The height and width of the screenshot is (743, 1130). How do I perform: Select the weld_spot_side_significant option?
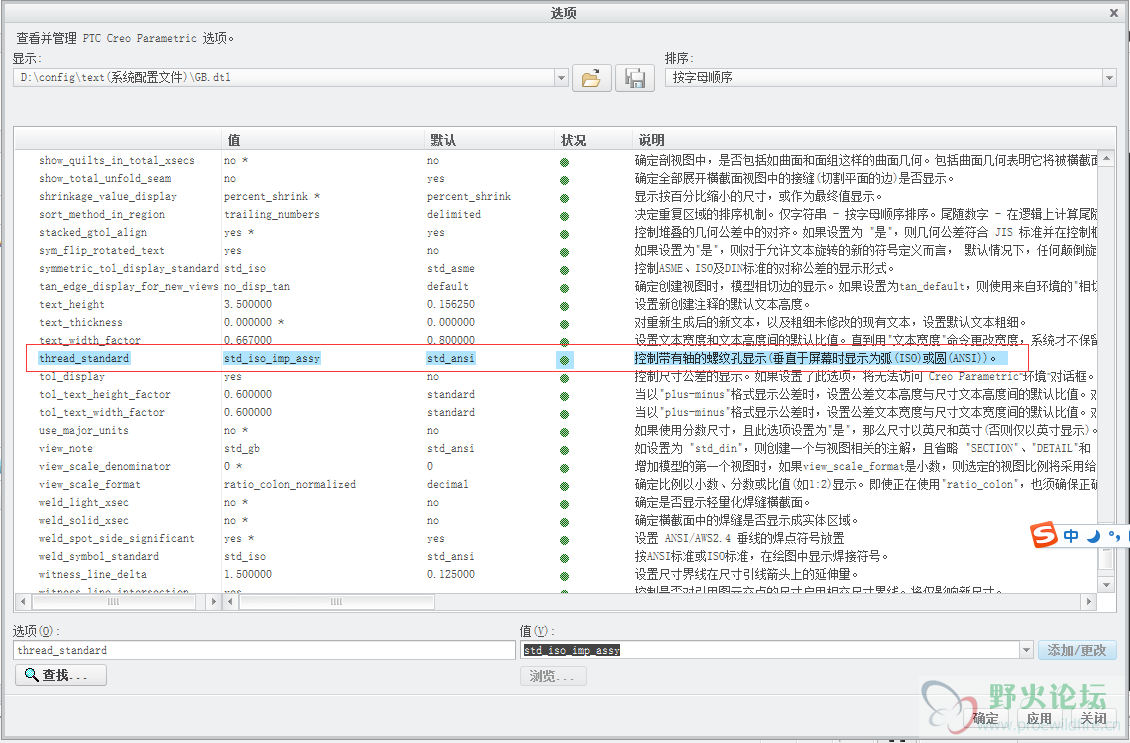(x=117, y=538)
